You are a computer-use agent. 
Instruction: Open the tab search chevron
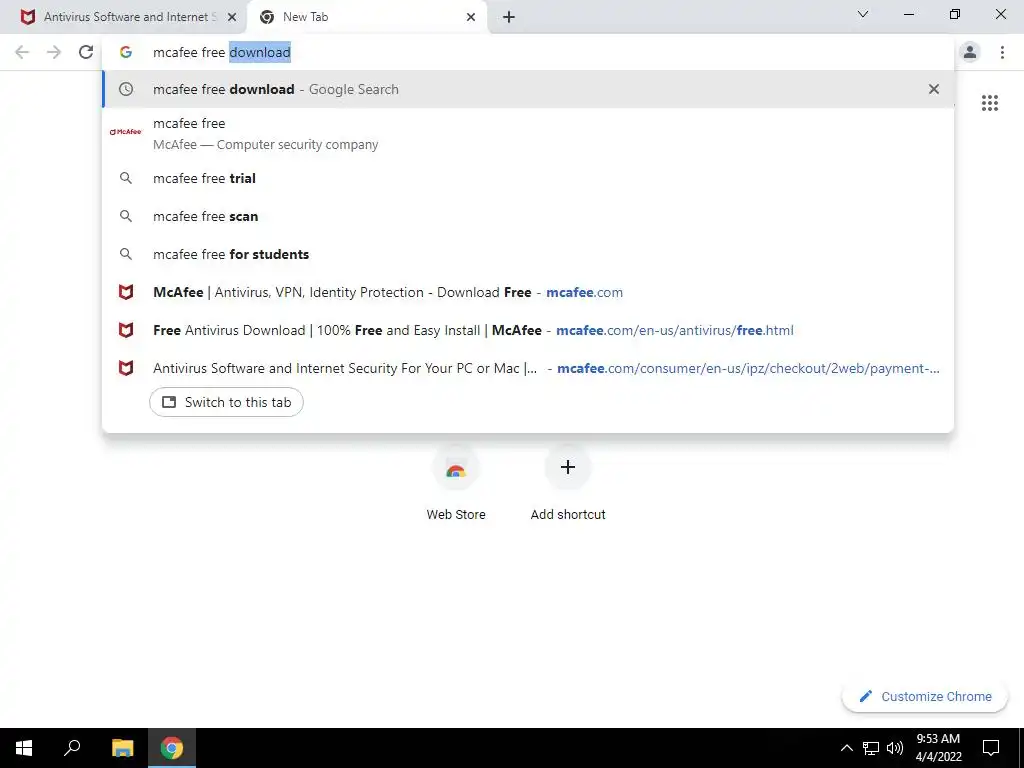(863, 14)
